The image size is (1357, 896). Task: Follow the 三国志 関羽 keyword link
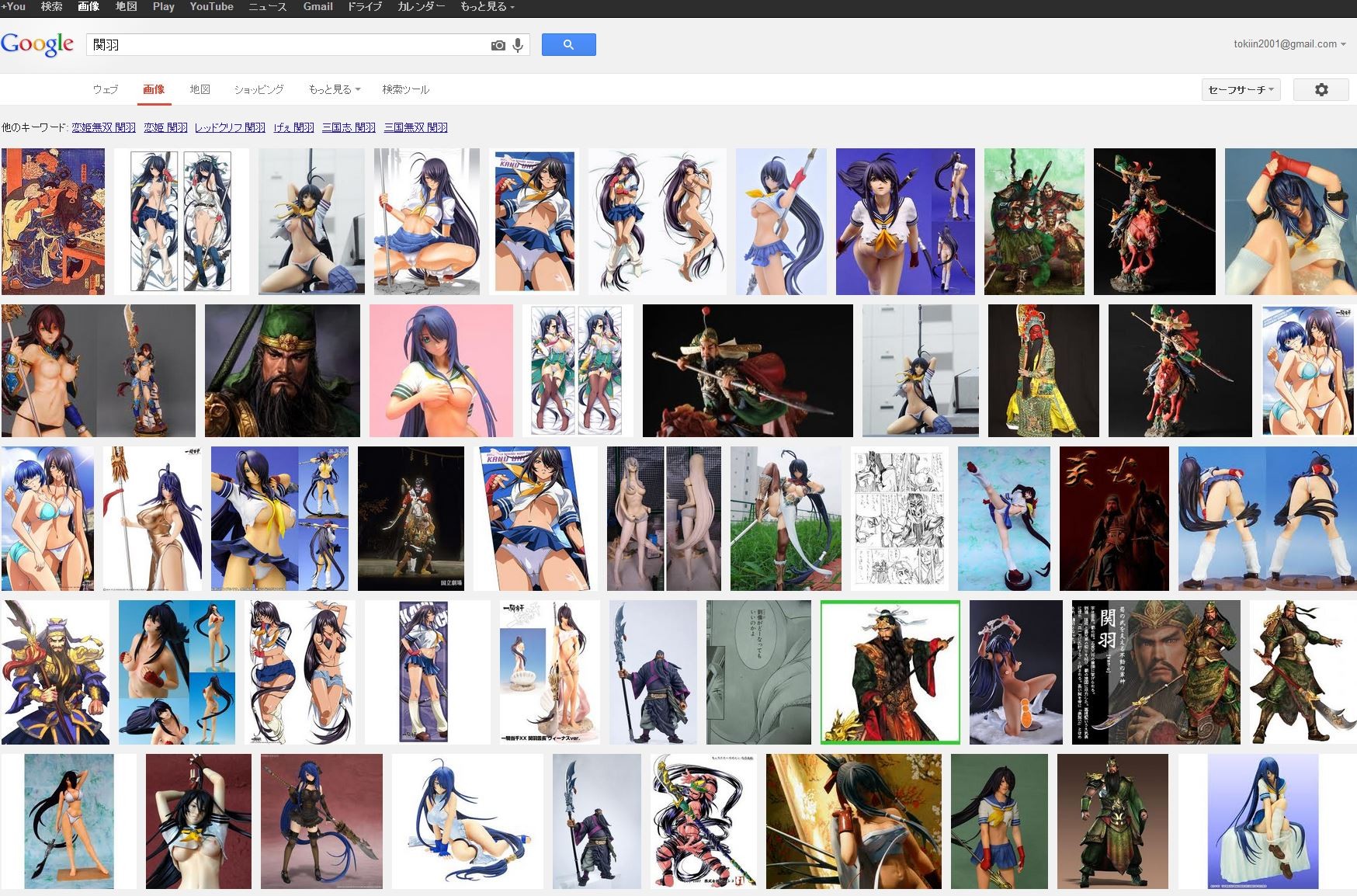tap(349, 127)
